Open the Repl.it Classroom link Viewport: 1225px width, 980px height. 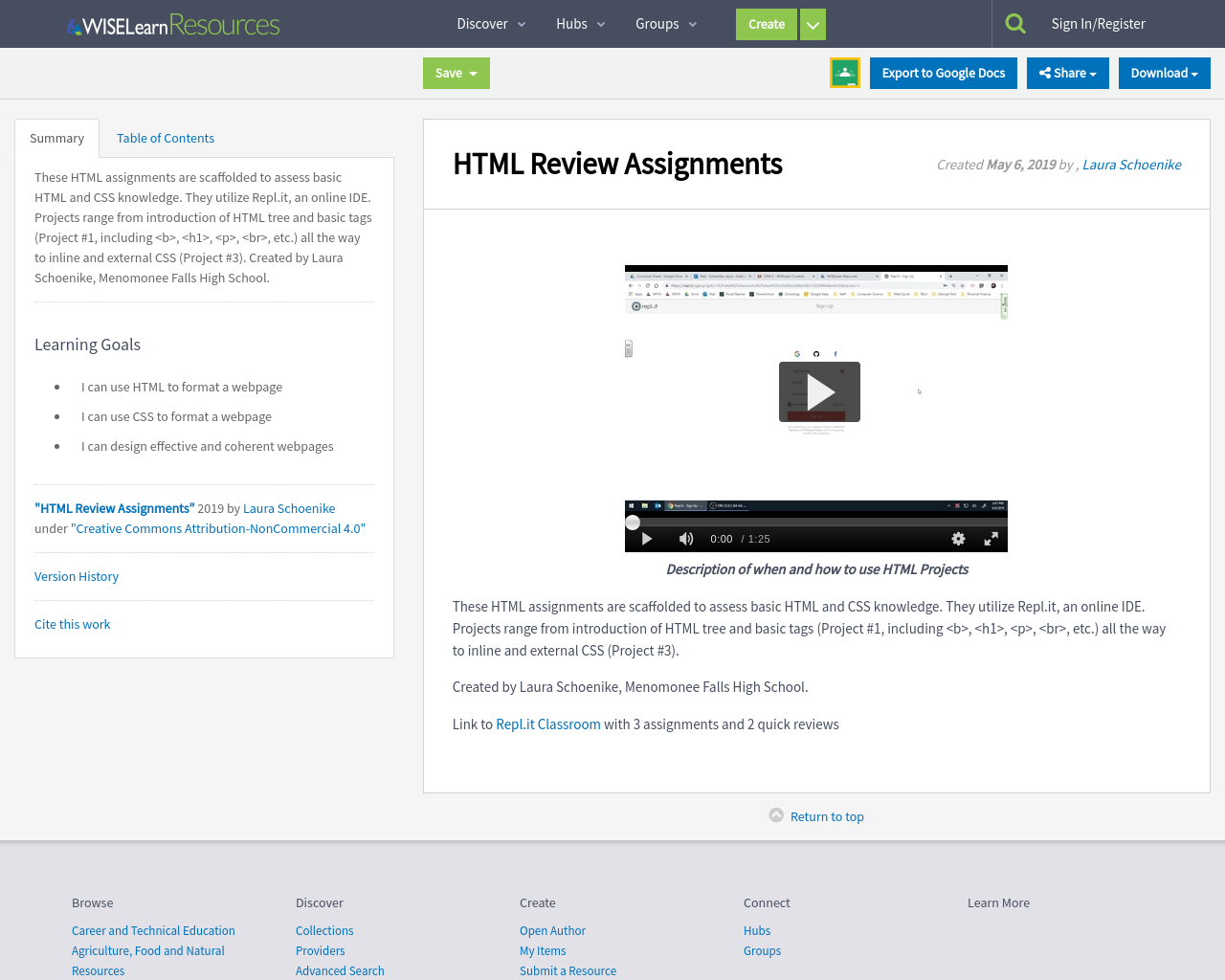point(548,724)
